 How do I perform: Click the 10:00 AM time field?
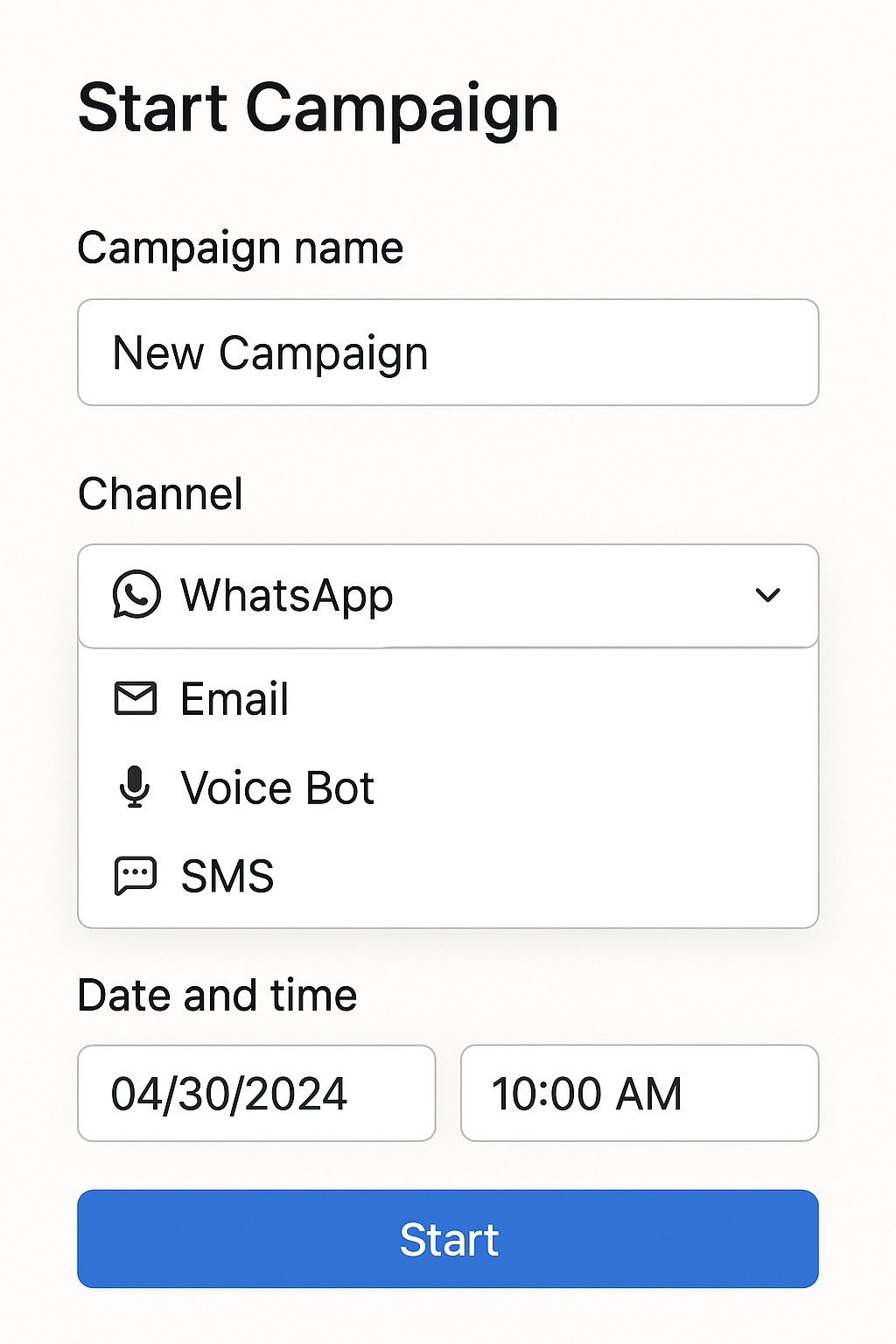pyautogui.click(x=640, y=1093)
